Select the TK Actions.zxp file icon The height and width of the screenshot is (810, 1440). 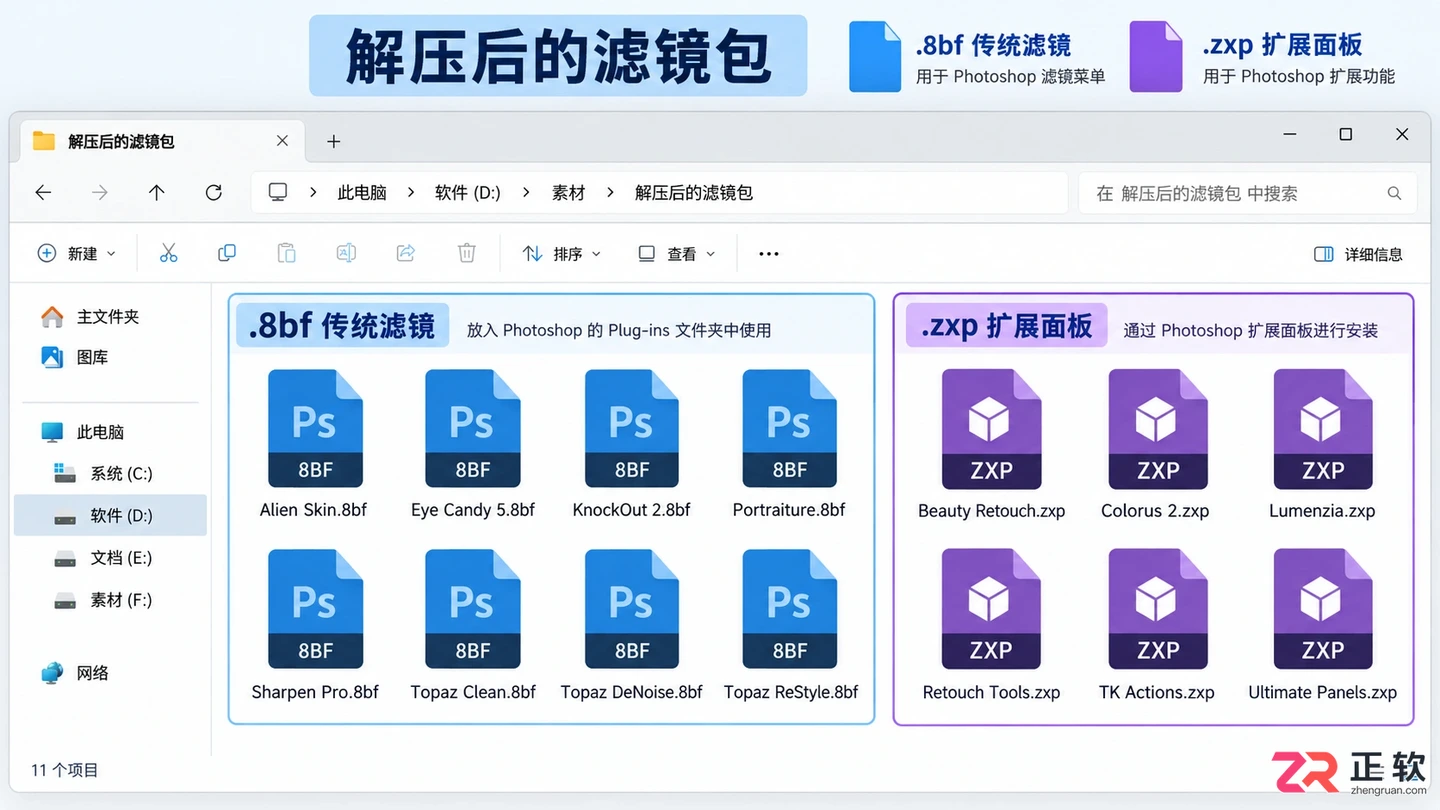coord(1157,609)
